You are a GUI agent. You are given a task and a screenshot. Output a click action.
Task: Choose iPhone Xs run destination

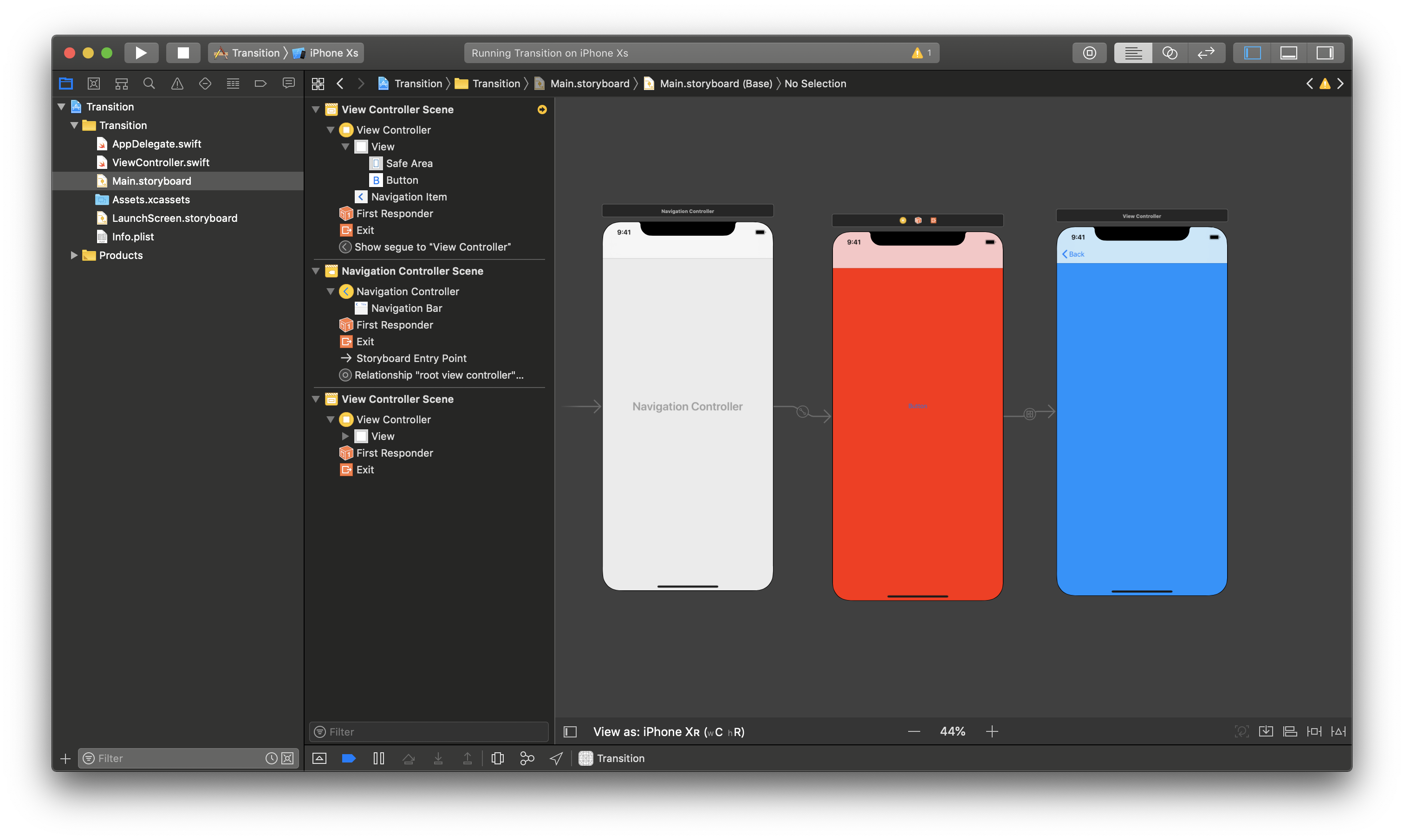point(333,52)
